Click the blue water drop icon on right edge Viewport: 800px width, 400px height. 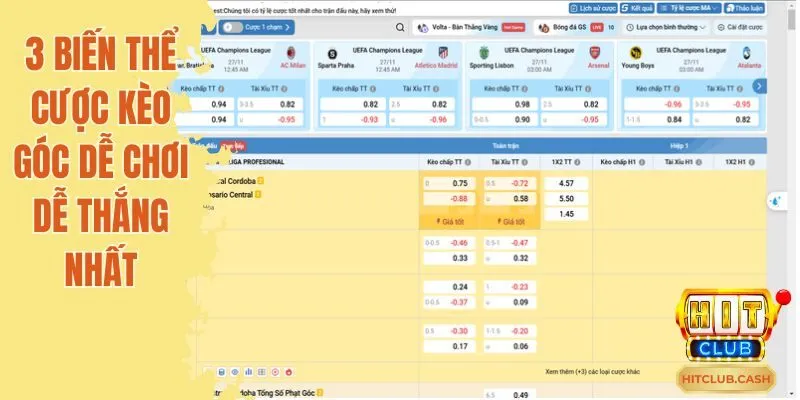[x=775, y=201]
